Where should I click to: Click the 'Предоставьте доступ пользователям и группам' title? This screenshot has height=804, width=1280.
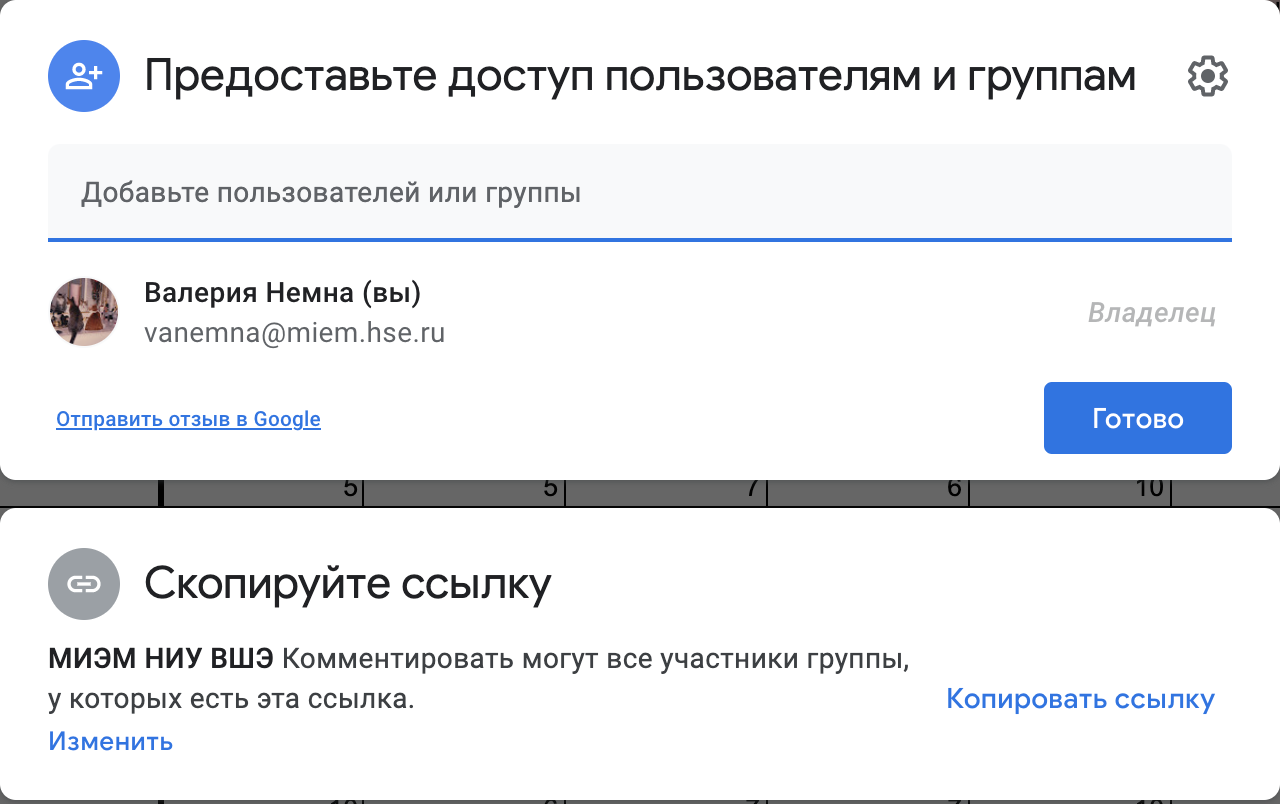(x=640, y=76)
